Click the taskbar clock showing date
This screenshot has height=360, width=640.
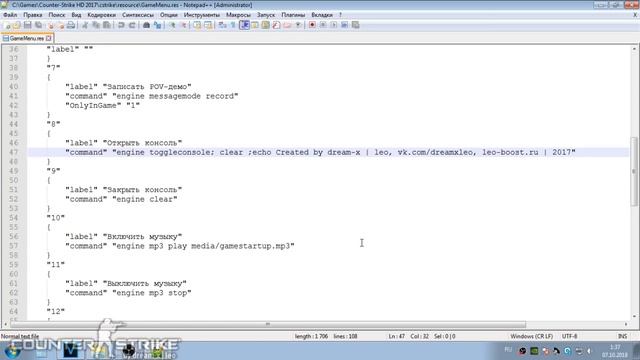(615, 351)
